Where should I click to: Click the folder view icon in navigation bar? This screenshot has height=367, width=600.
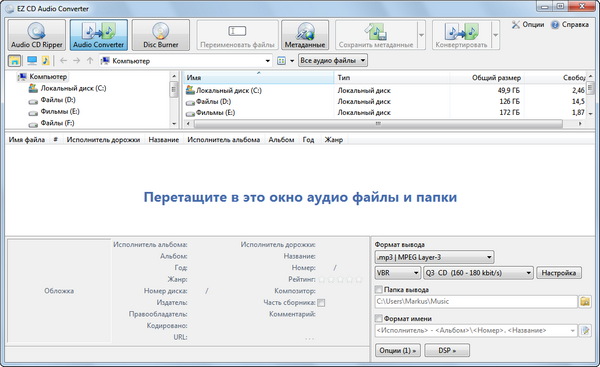pos(15,60)
